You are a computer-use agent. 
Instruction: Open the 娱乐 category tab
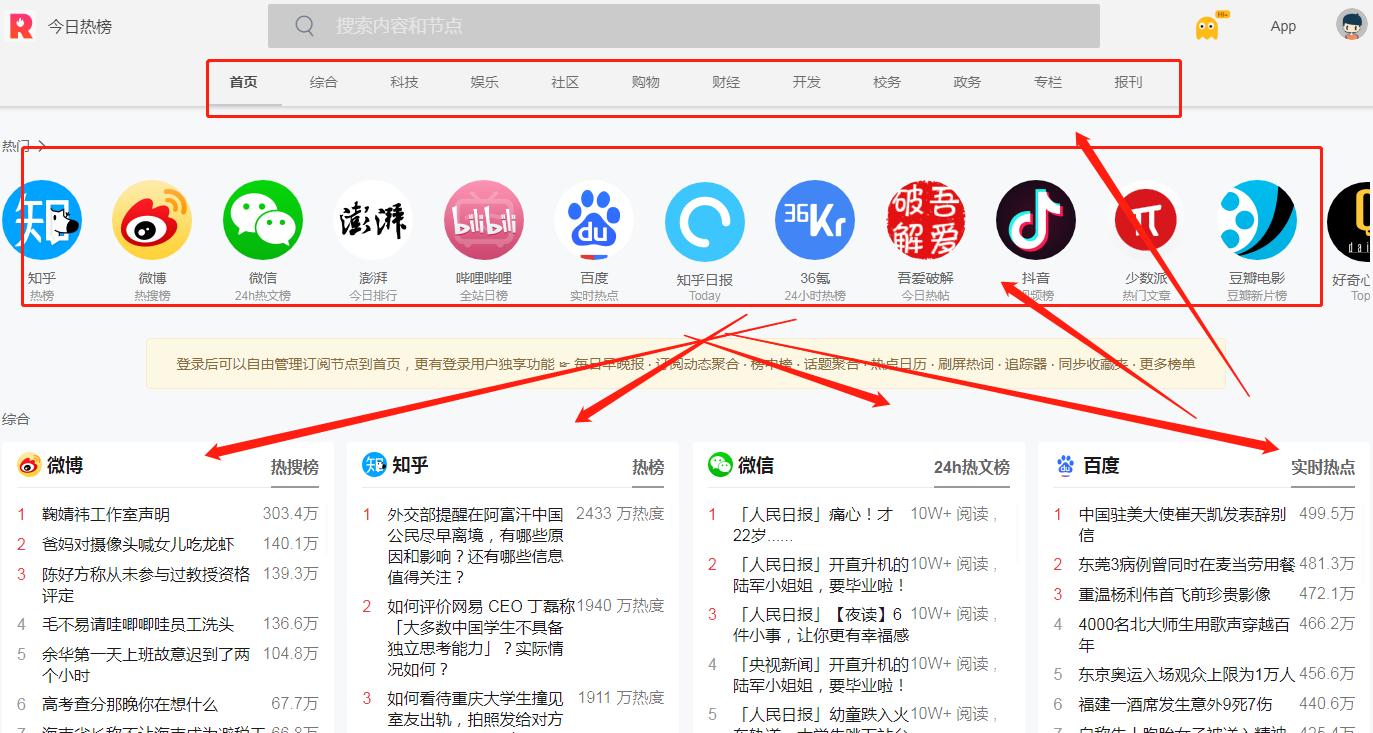(484, 82)
